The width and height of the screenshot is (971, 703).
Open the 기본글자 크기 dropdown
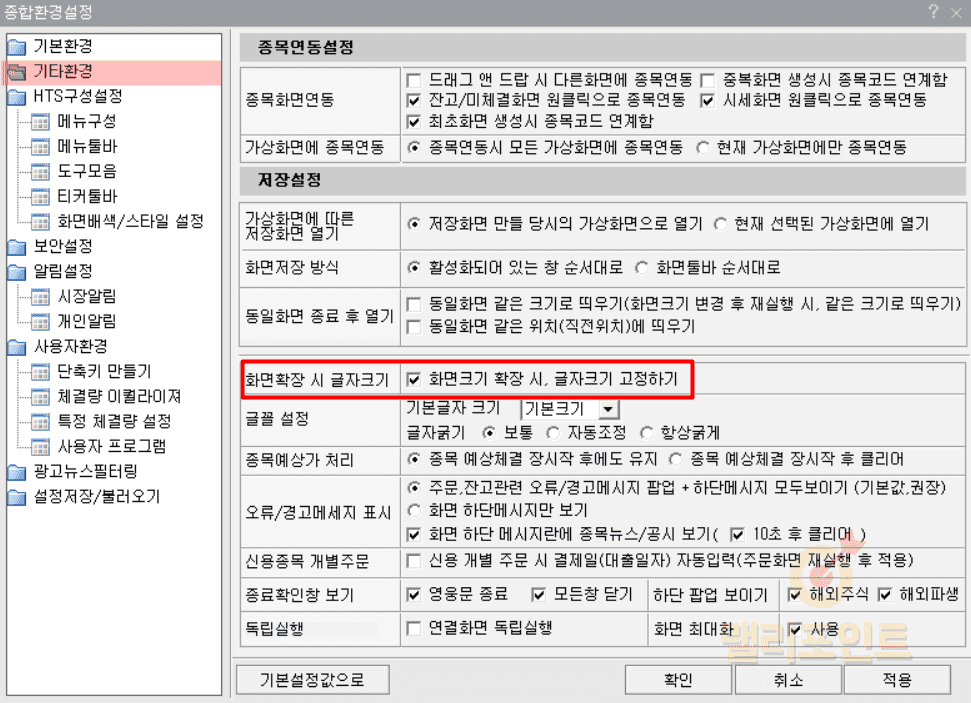click(x=607, y=409)
